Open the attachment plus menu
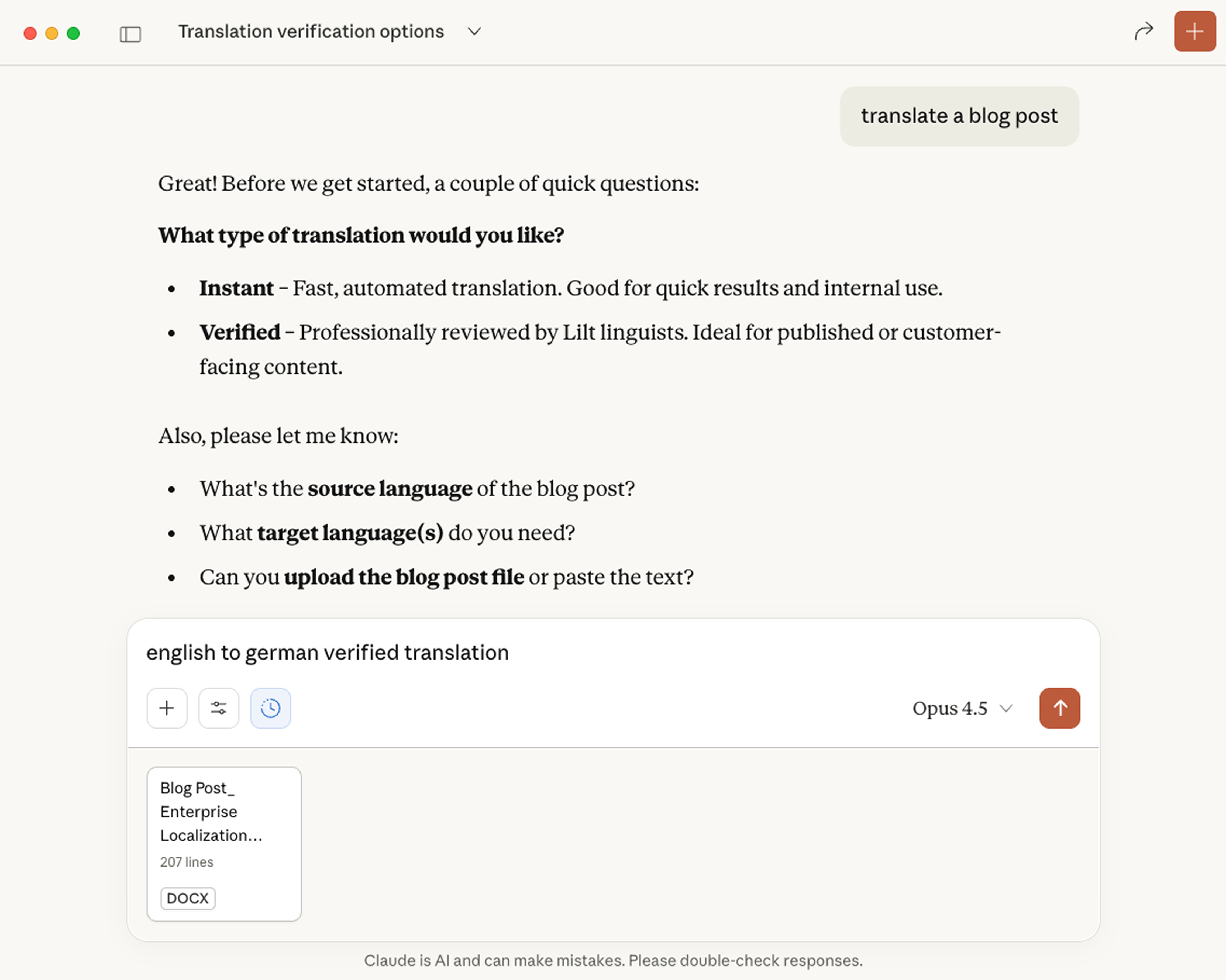 pyautogui.click(x=167, y=708)
